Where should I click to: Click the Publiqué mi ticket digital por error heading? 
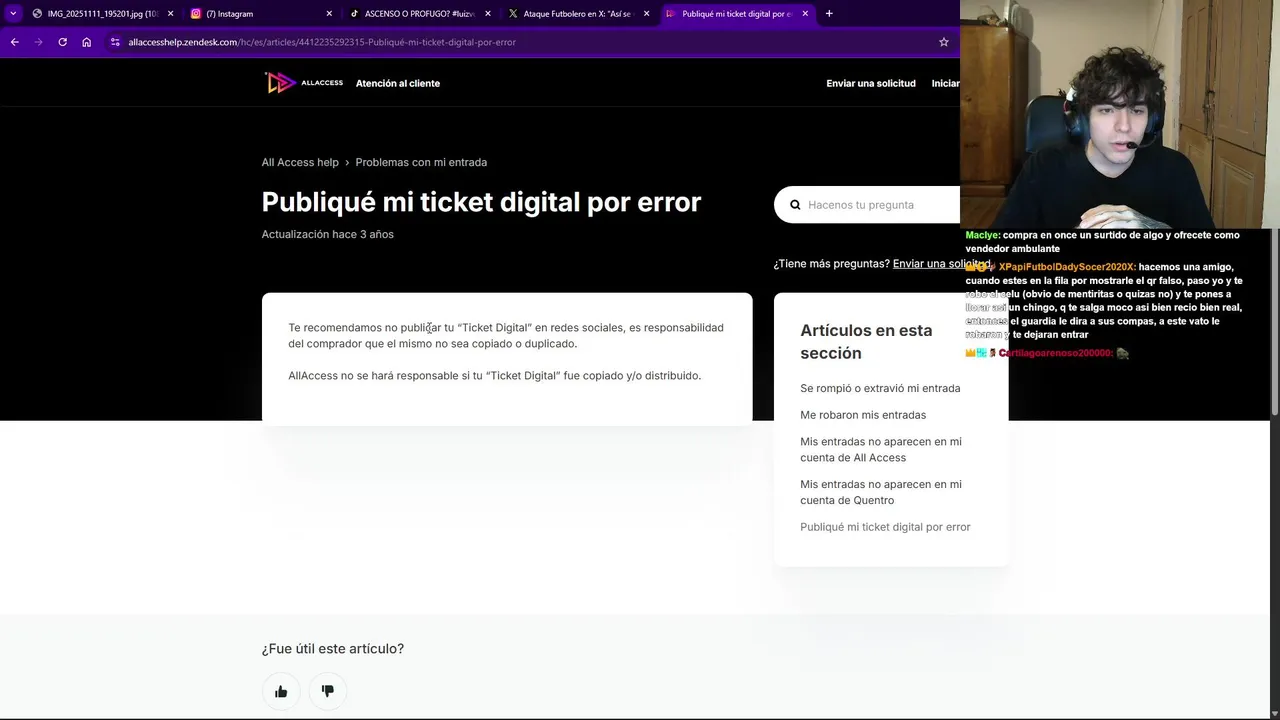(x=481, y=202)
